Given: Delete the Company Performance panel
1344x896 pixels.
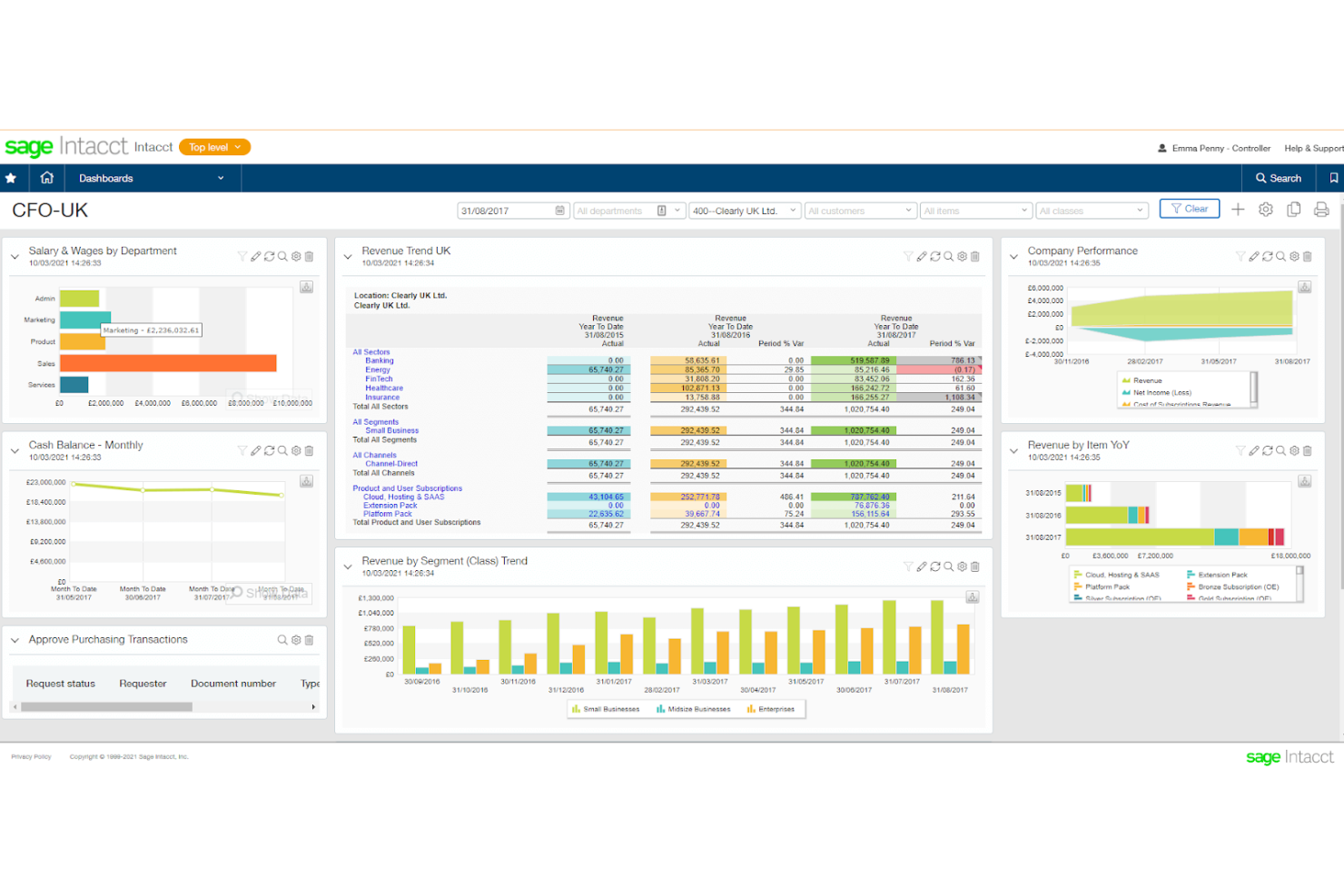Looking at the screenshot, I should pos(1308,257).
